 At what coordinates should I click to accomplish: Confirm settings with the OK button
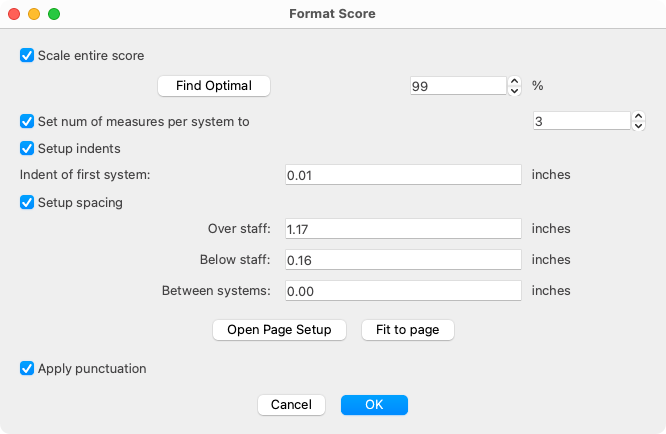374,405
